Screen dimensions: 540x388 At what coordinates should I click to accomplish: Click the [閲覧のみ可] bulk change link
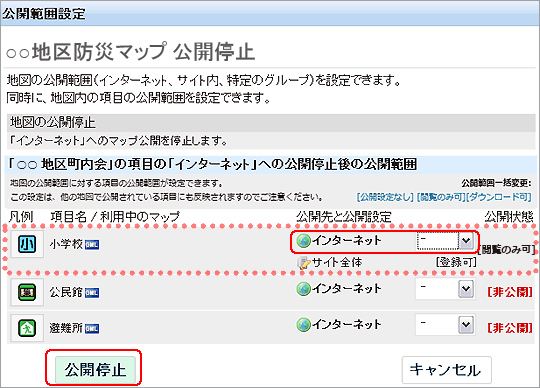(441, 197)
